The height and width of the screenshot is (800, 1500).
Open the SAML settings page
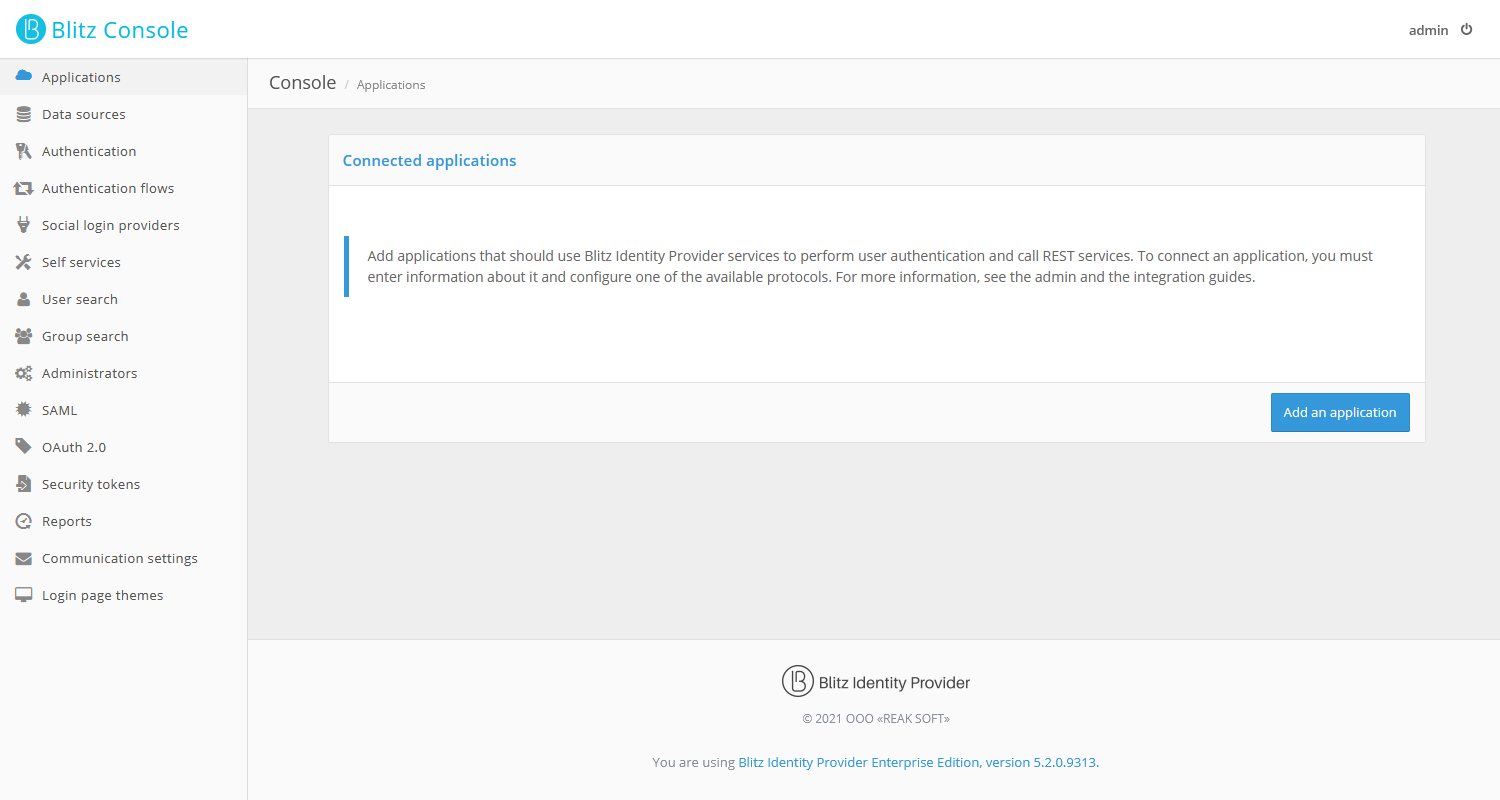tap(124, 410)
